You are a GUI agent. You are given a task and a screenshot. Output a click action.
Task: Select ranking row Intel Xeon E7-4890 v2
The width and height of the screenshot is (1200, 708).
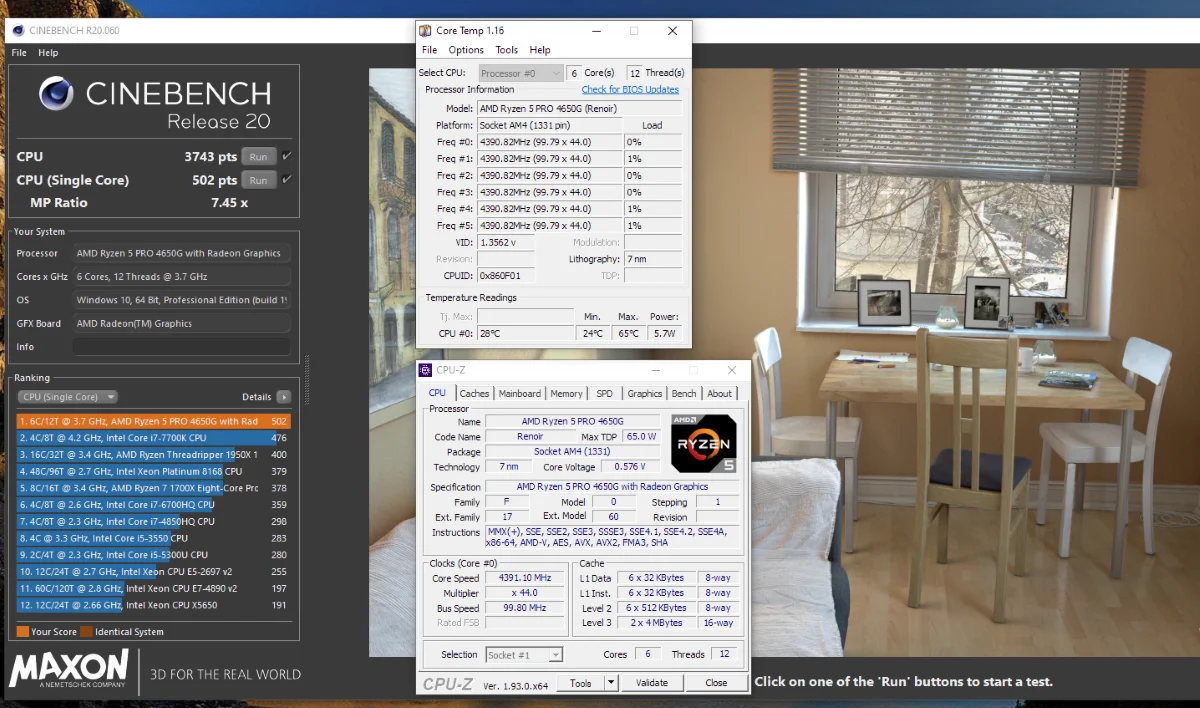click(153, 588)
